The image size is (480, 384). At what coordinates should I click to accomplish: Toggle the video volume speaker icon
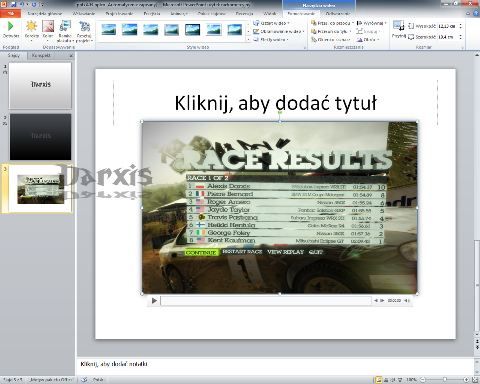tap(407, 301)
